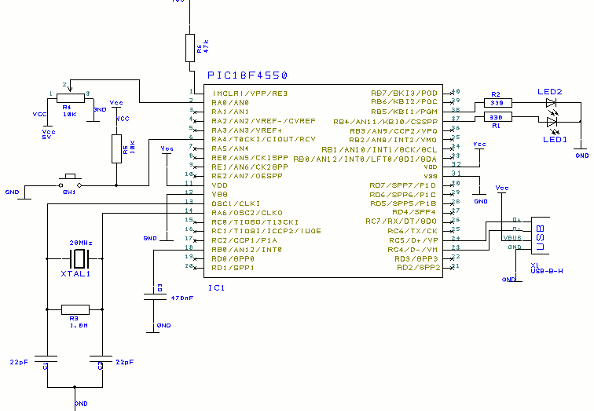Select the RA2/AN2/VREF-/CVREF pin label
594x411 pixels.
pos(264,121)
